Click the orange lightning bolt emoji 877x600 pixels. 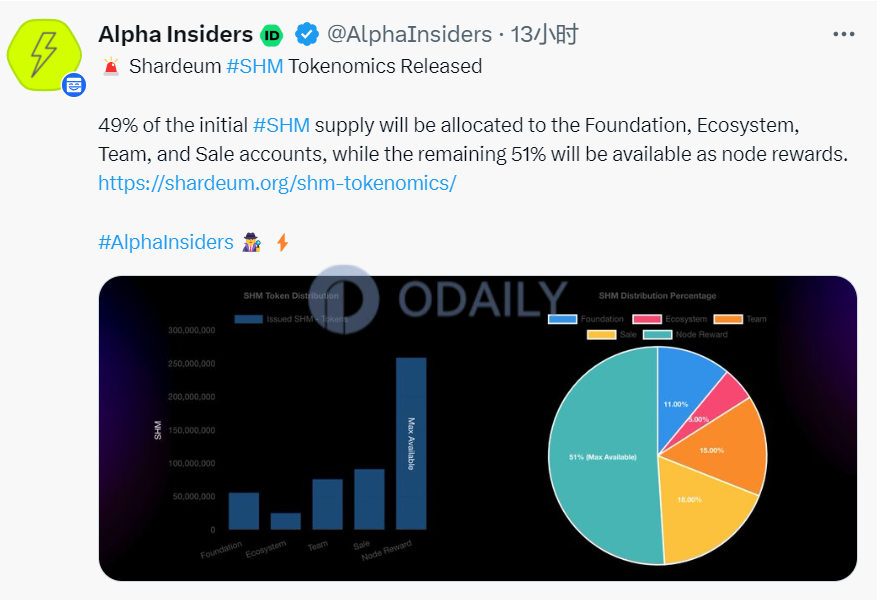point(282,243)
